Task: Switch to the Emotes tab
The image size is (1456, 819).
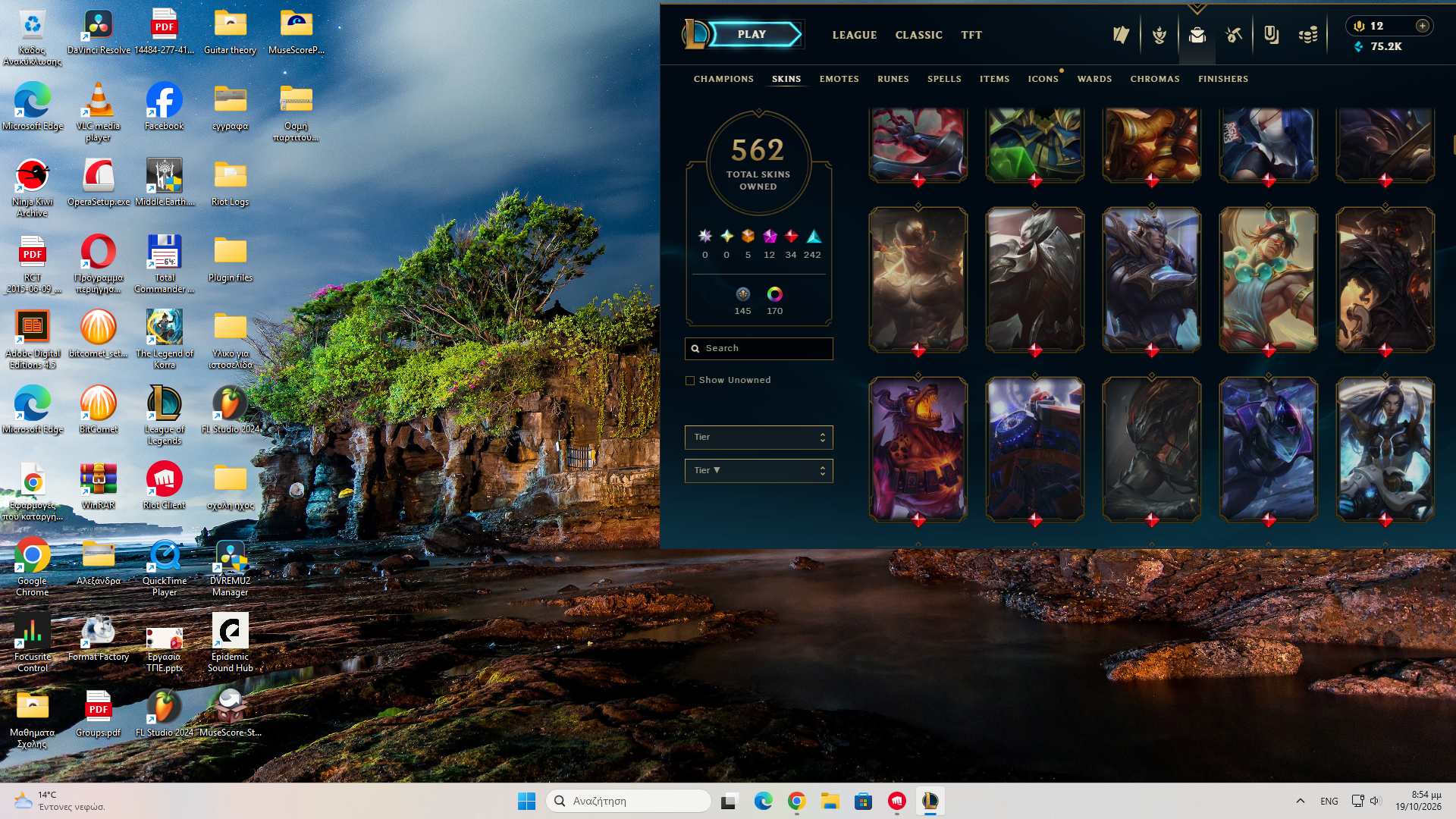Action: tap(839, 79)
